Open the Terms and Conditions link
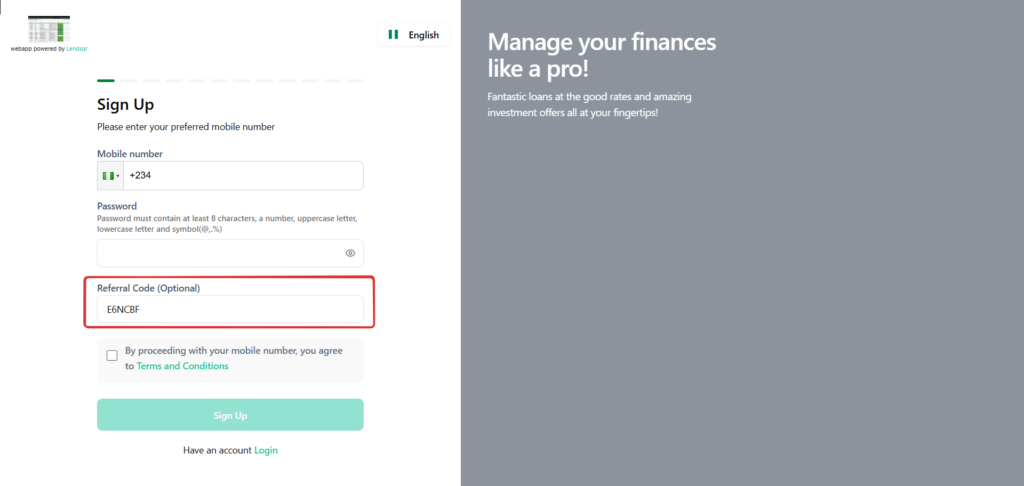 coord(182,366)
